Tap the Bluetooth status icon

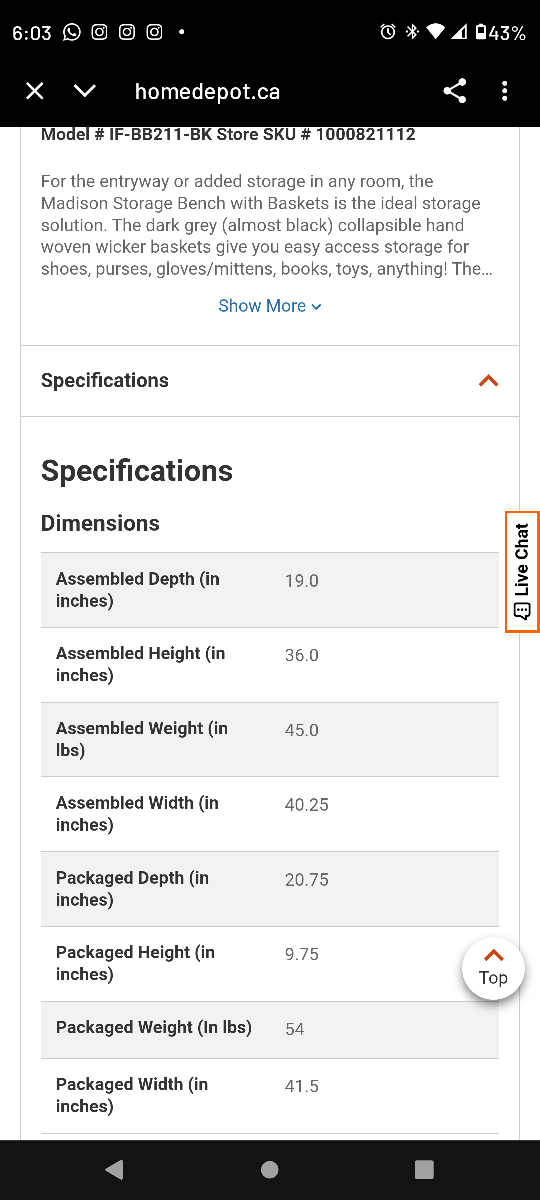pos(411,32)
